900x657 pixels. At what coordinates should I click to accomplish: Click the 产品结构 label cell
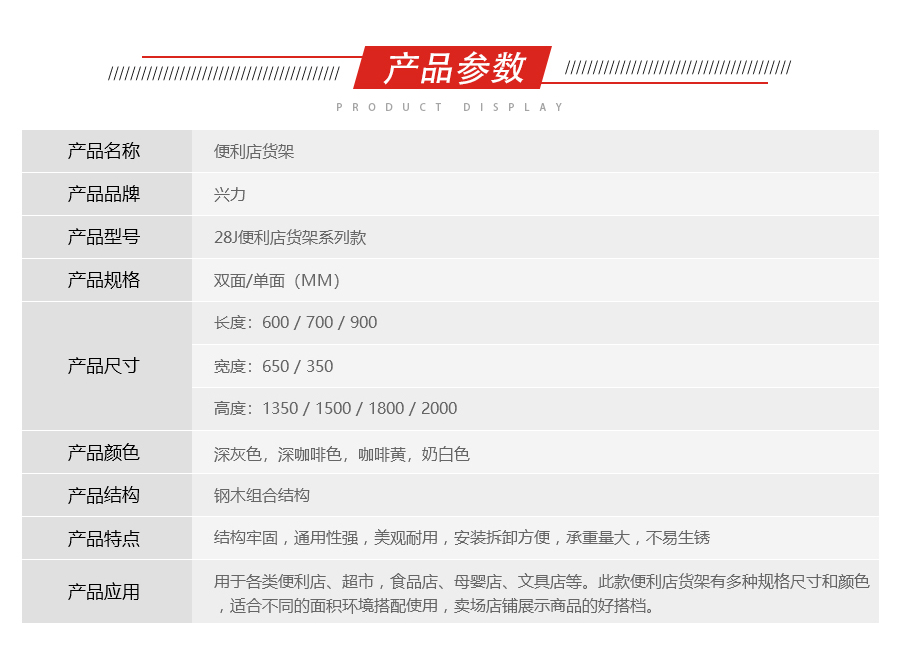[107, 495]
